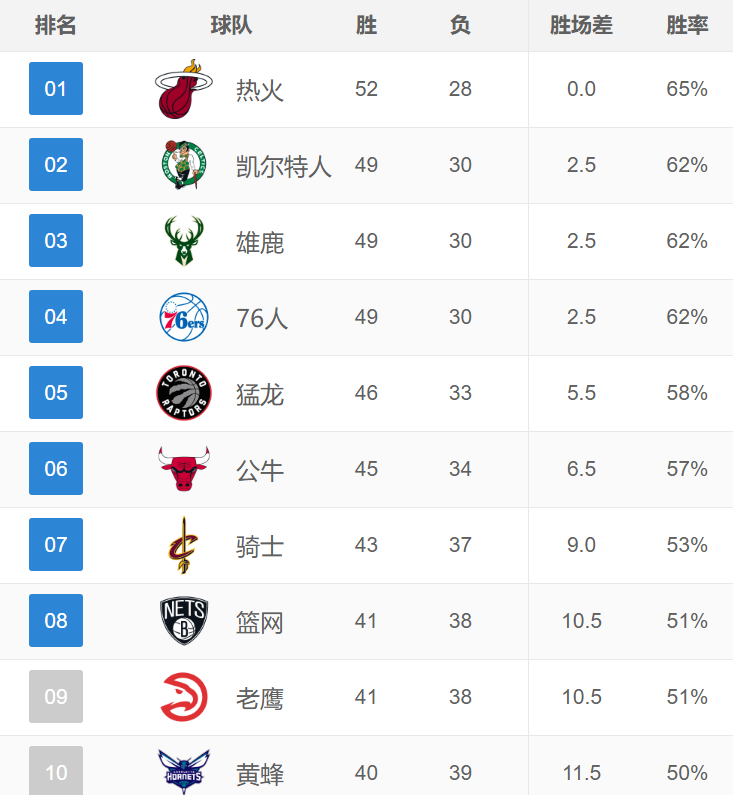
Task: Select the blue rank 08 badge
Action: coord(56,621)
